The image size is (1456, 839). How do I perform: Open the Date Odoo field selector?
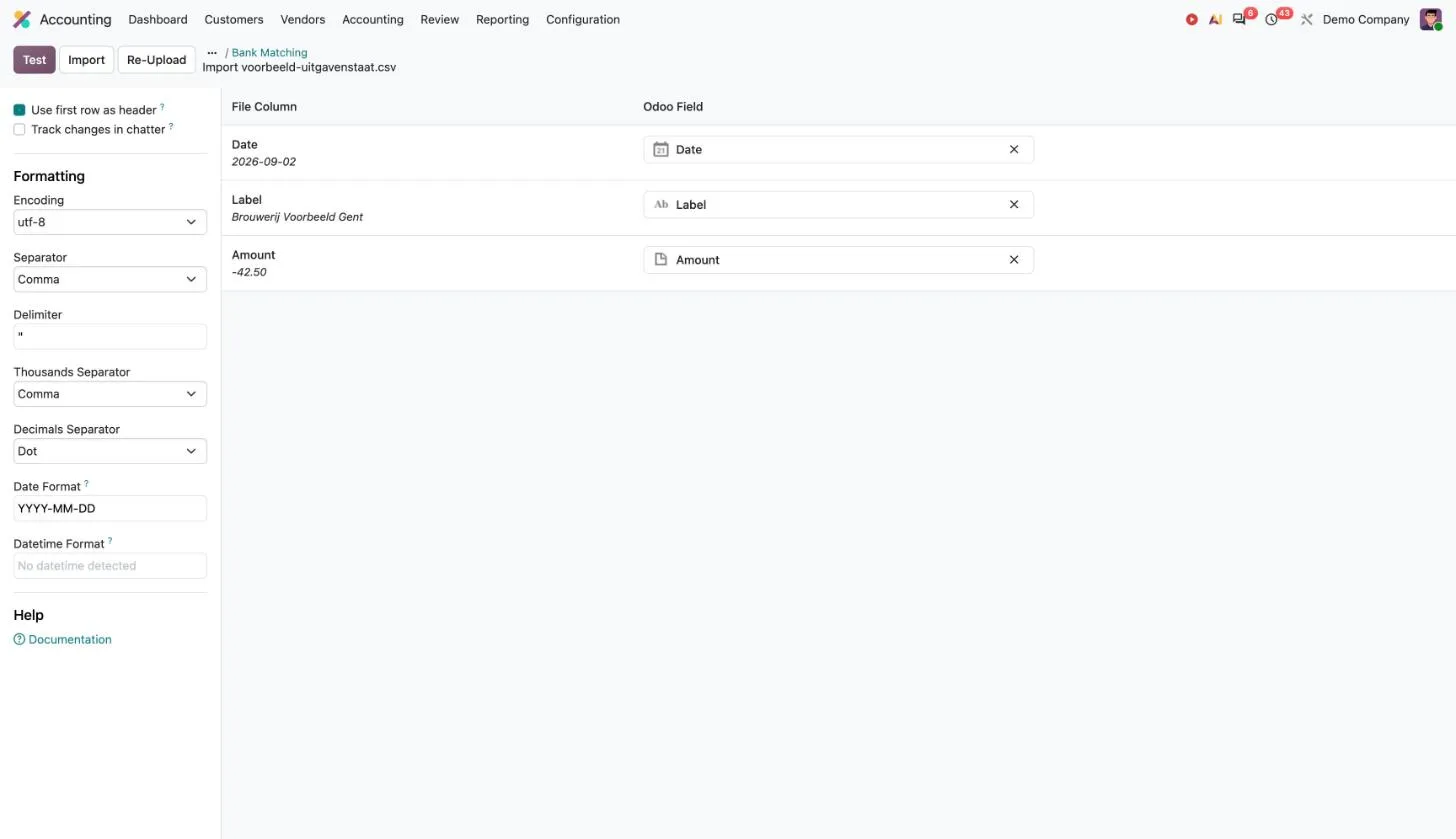tap(838, 149)
